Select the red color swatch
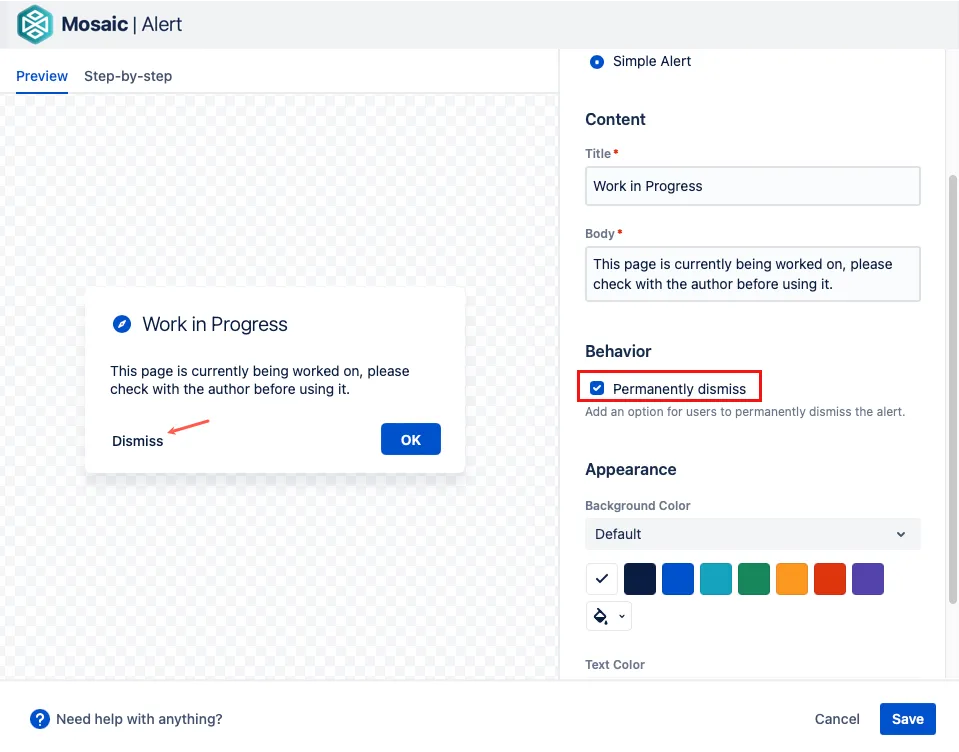 point(829,578)
